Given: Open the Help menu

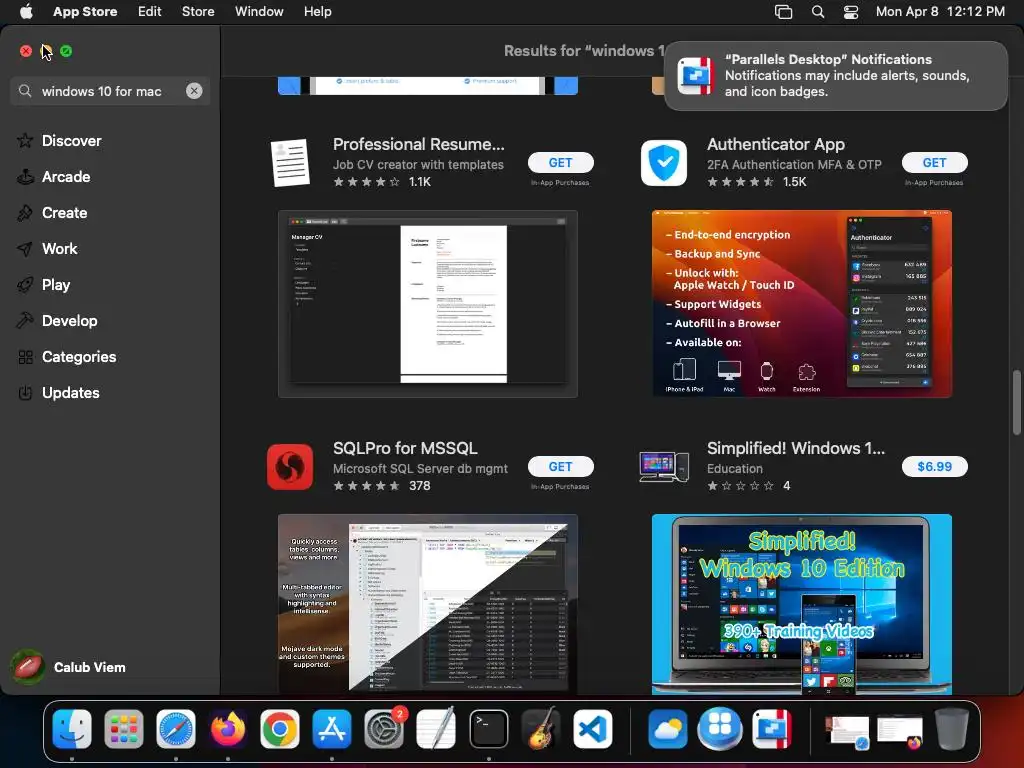Looking at the screenshot, I should (317, 11).
